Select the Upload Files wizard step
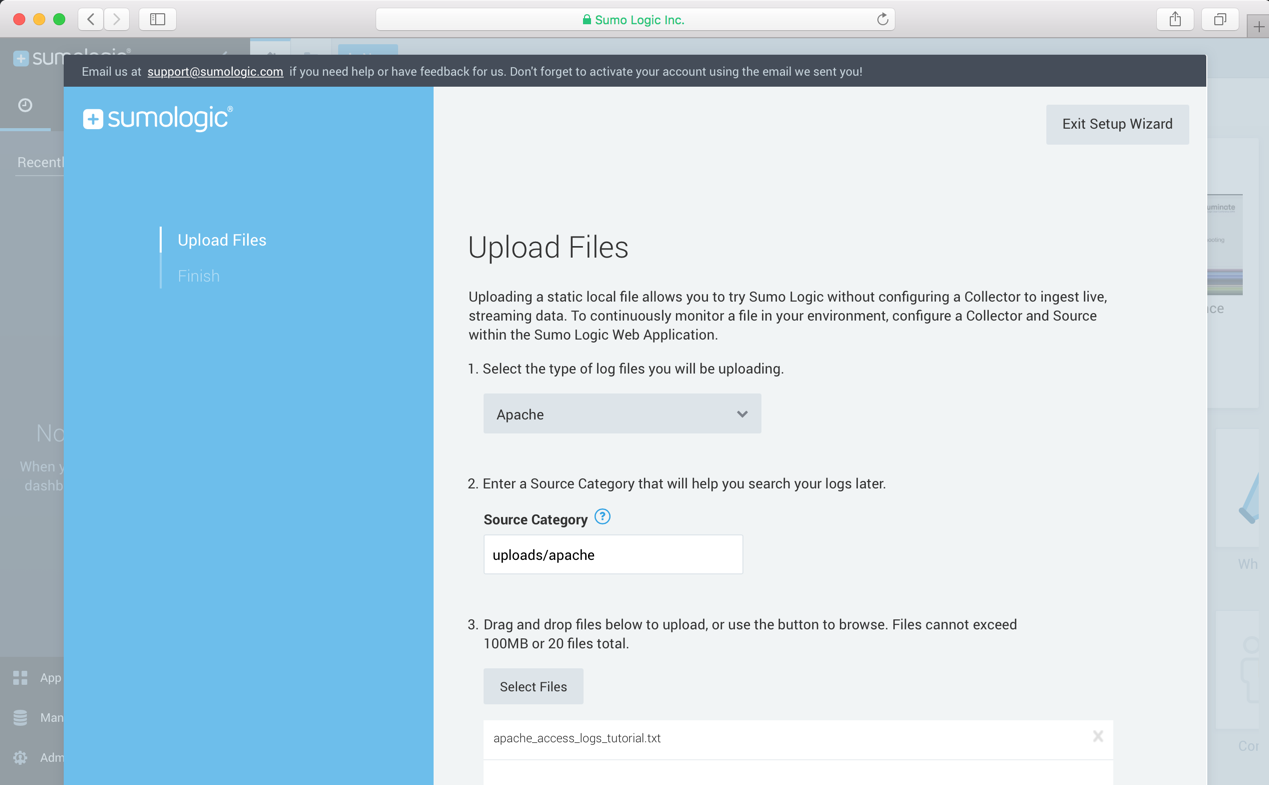1269x785 pixels. [x=222, y=240]
